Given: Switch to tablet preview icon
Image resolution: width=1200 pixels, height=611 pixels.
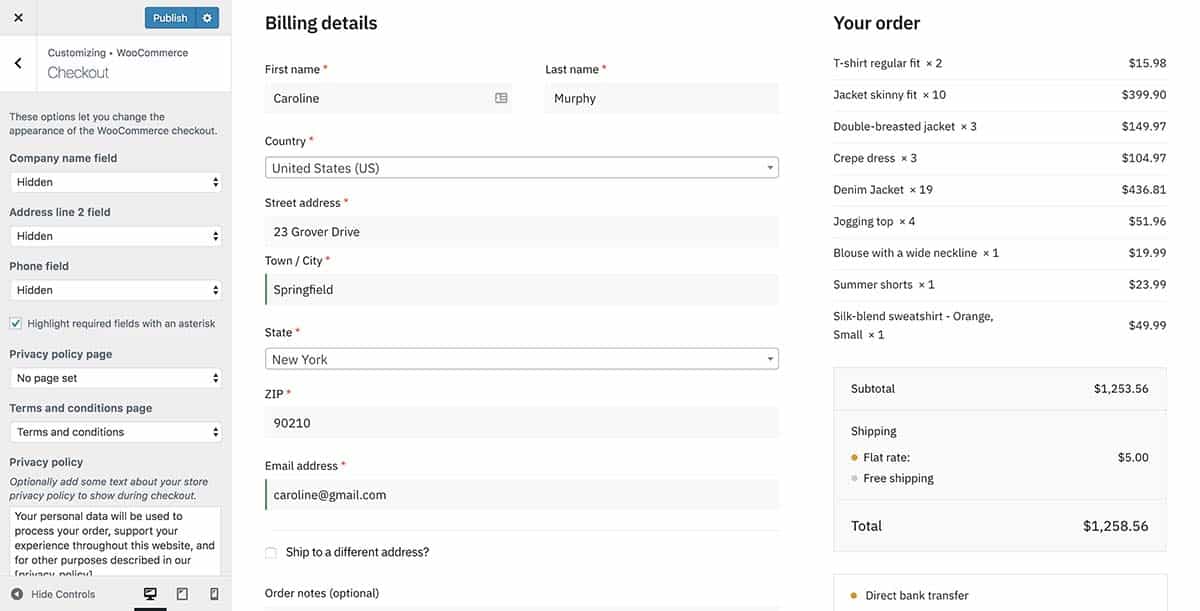Looking at the screenshot, I should [182, 594].
